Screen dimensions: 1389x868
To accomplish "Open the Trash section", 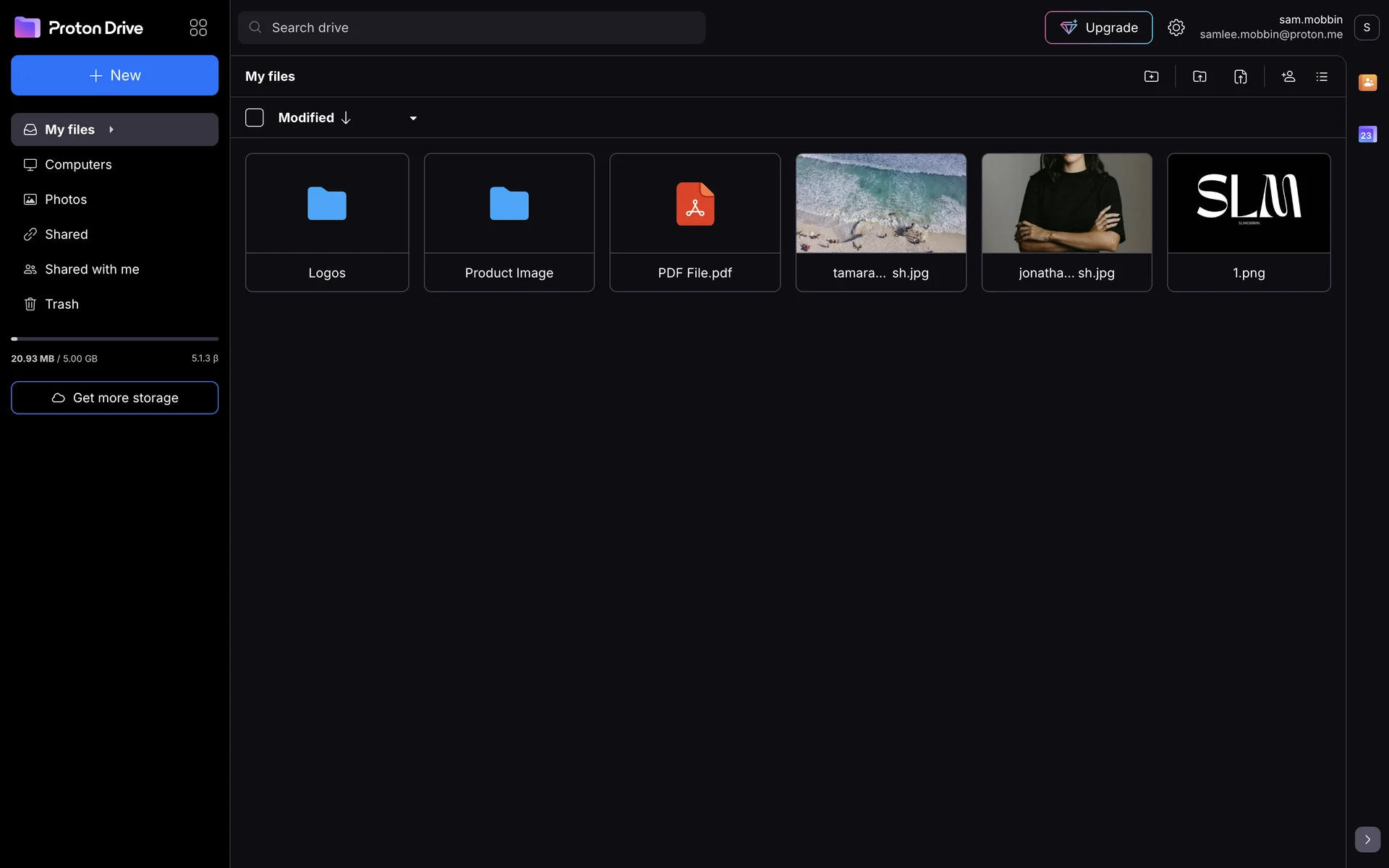I will (x=61, y=304).
